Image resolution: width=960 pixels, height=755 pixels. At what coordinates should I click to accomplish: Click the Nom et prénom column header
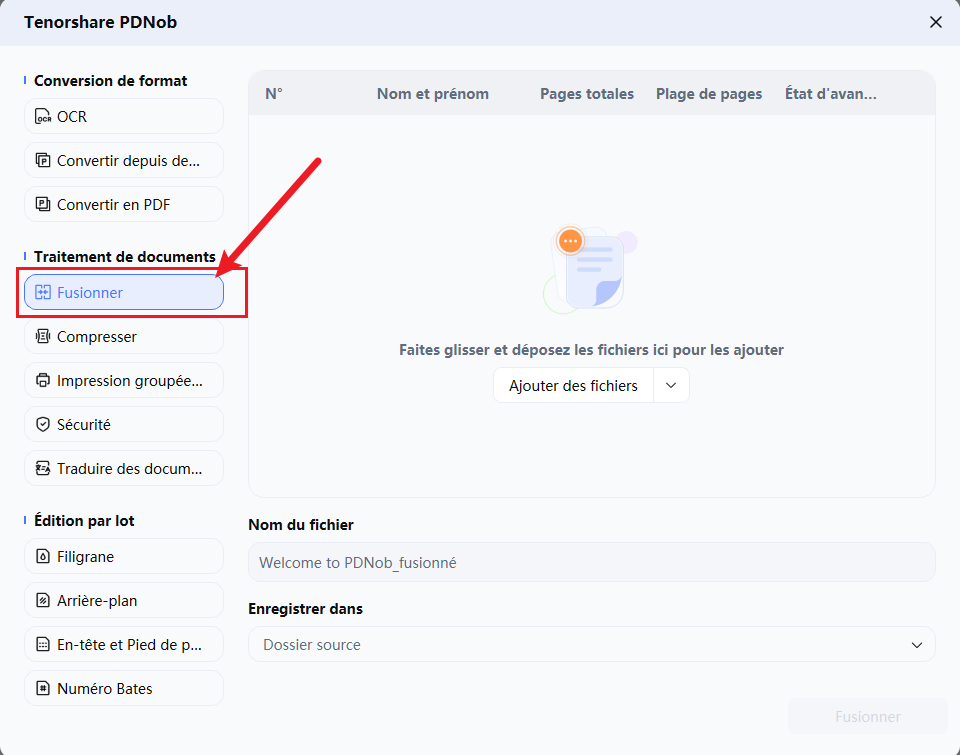pyautogui.click(x=433, y=94)
